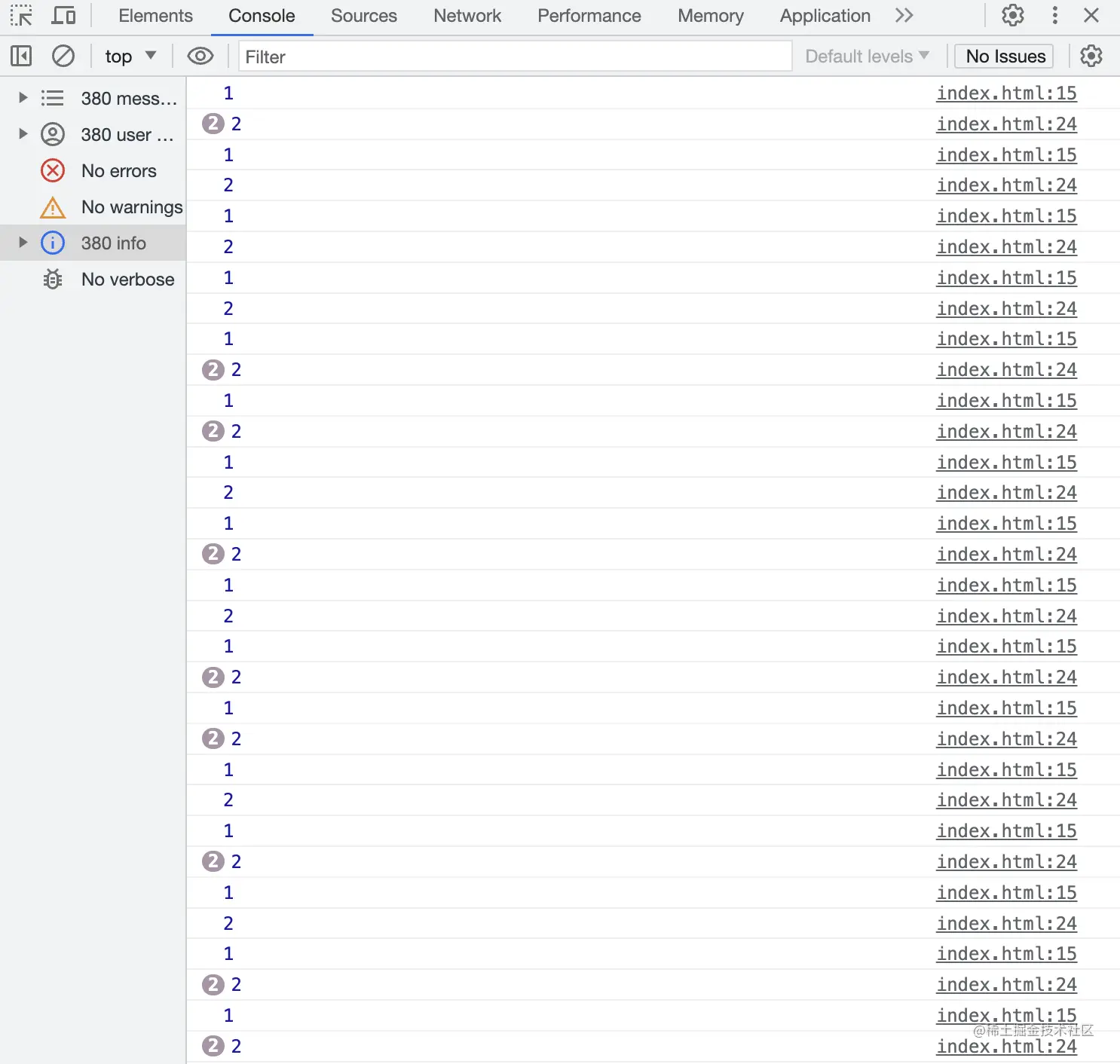The width and height of the screenshot is (1120, 1064).
Task: Toggle the console sidebar icon
Action: [21, 56]
